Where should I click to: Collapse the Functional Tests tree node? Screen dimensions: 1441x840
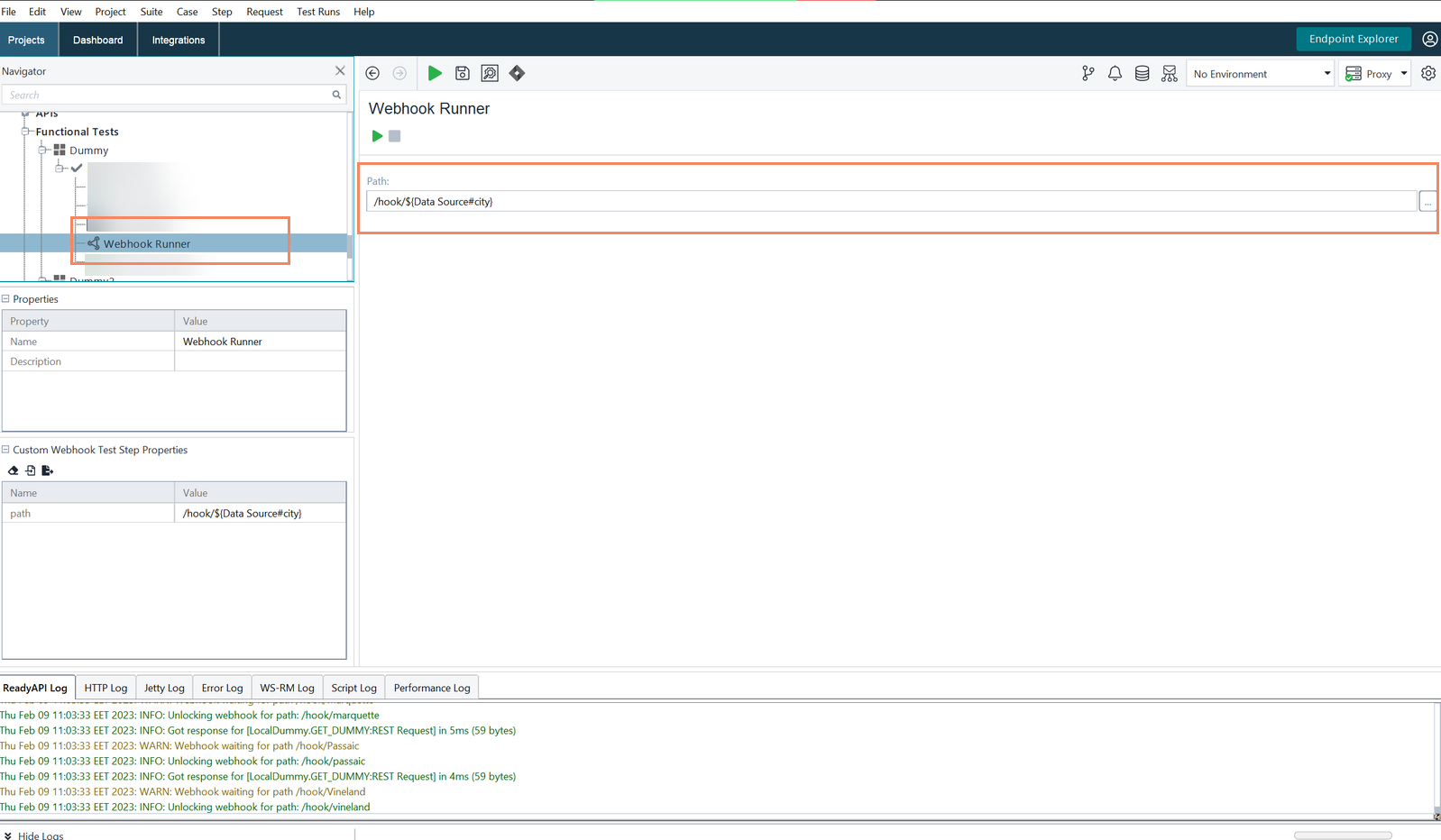coord(26,132)
